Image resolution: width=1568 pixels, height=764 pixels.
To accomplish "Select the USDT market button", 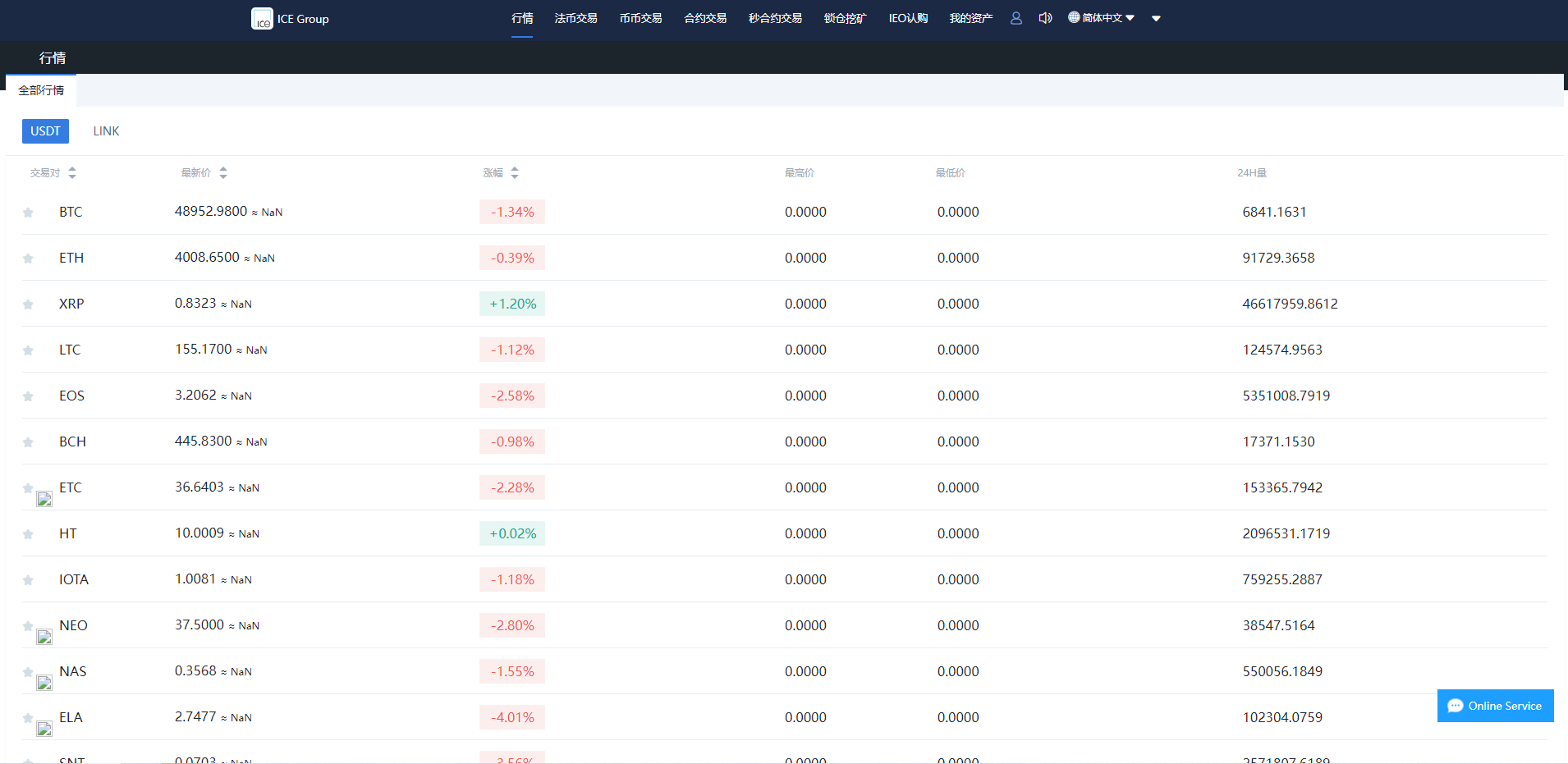I will click(x=45, y=131).
